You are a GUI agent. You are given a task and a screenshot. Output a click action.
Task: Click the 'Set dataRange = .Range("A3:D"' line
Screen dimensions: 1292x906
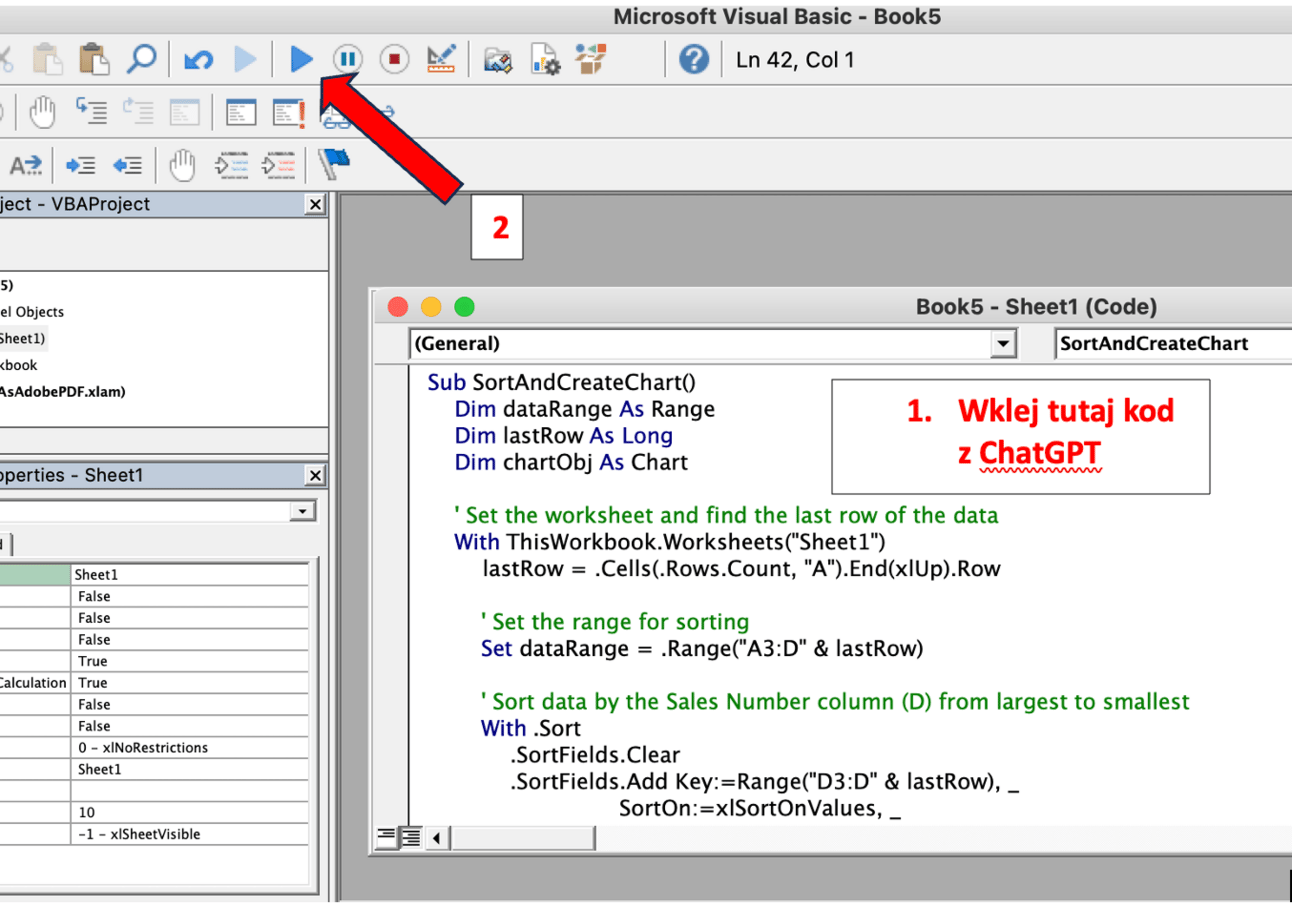pyautogui.click(x=702, y=648)
